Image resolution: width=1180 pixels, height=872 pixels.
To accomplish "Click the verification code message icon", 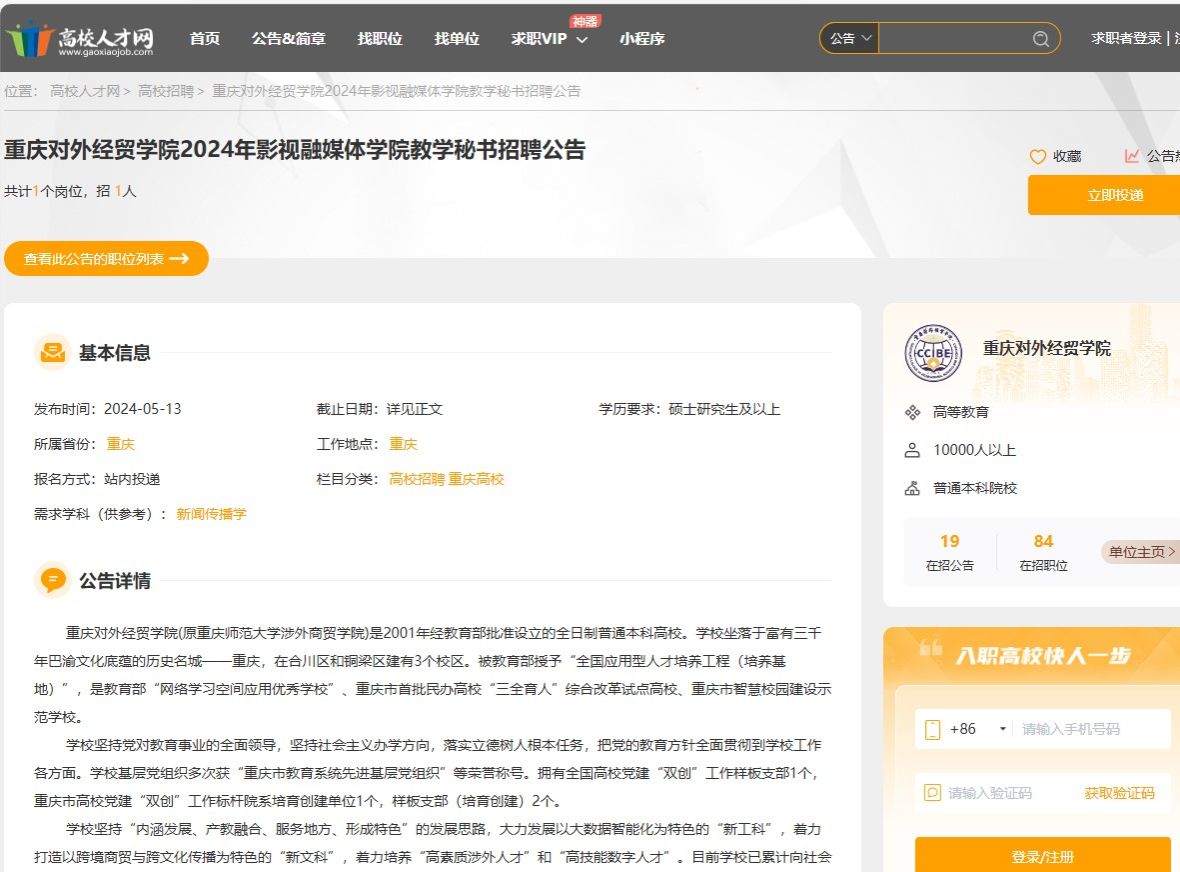I will pos(932,793).
